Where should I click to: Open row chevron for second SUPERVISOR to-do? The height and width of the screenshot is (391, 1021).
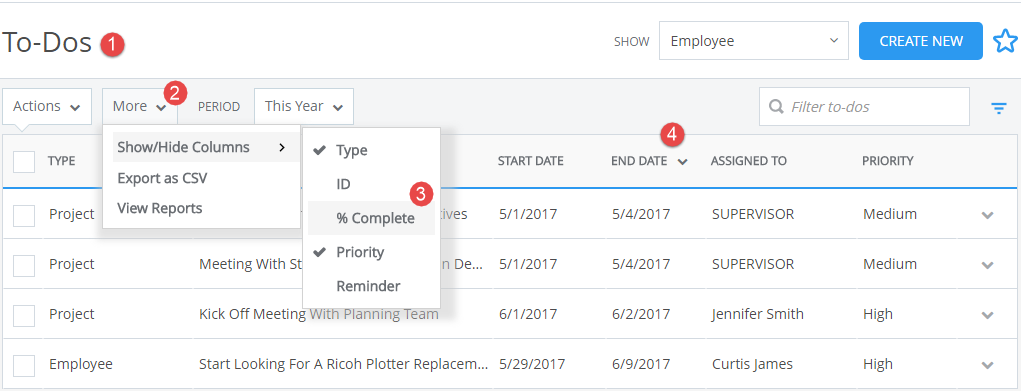988,265
